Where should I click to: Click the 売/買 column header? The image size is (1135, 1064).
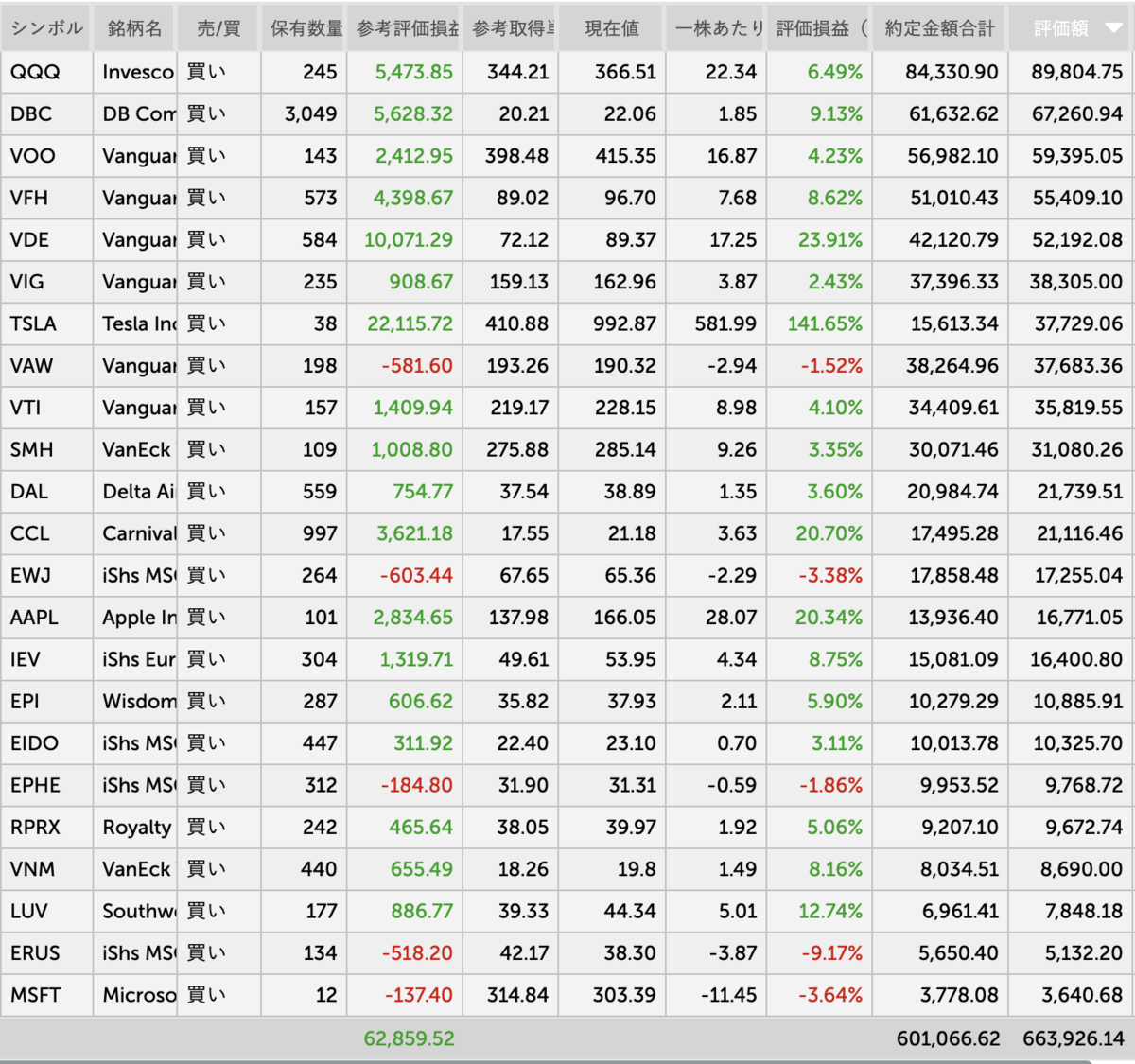coord(218,28)
